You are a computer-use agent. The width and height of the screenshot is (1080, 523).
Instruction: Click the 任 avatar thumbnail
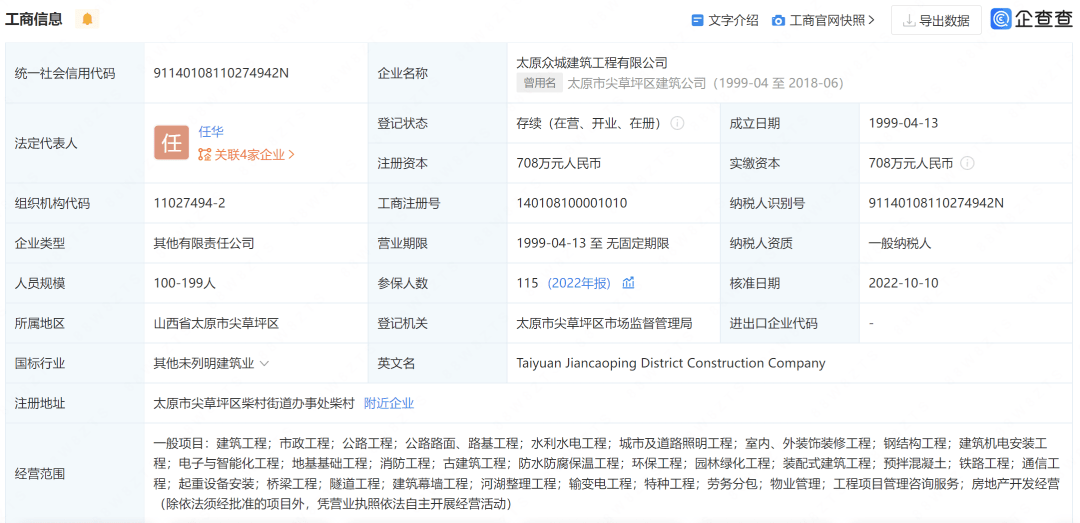[171, 143]
